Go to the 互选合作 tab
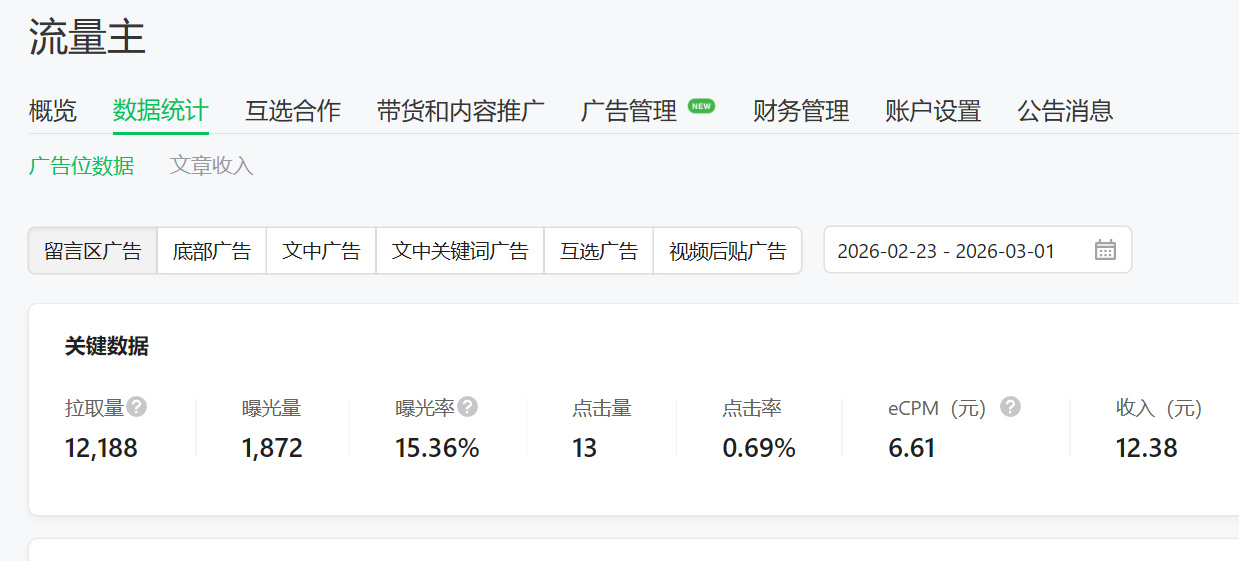The image size is (1239, 561). [x=293, y=111]
